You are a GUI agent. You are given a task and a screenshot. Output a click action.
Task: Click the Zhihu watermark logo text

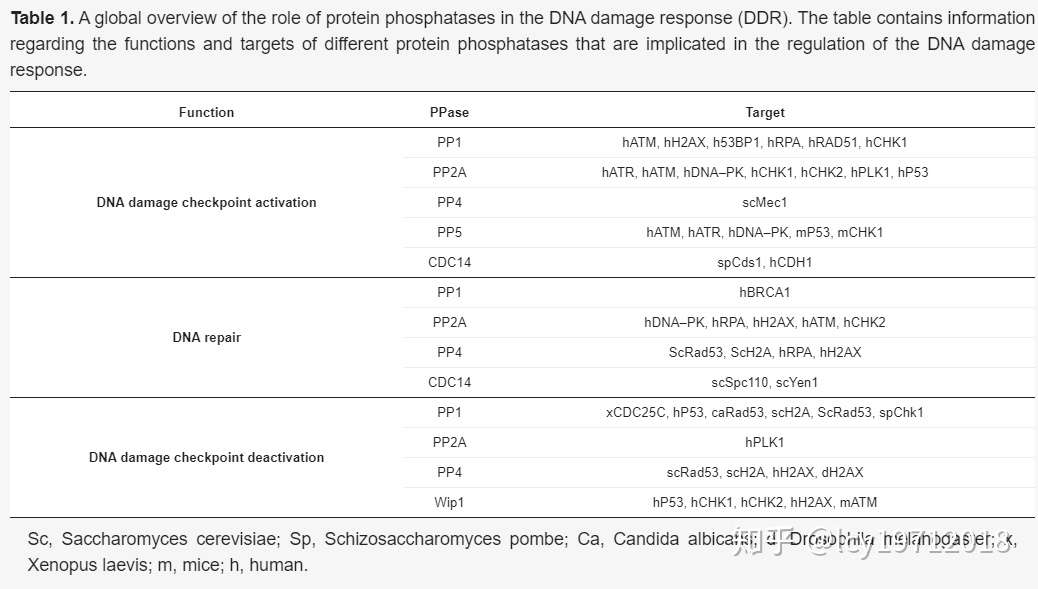click(x=763, y=541)
